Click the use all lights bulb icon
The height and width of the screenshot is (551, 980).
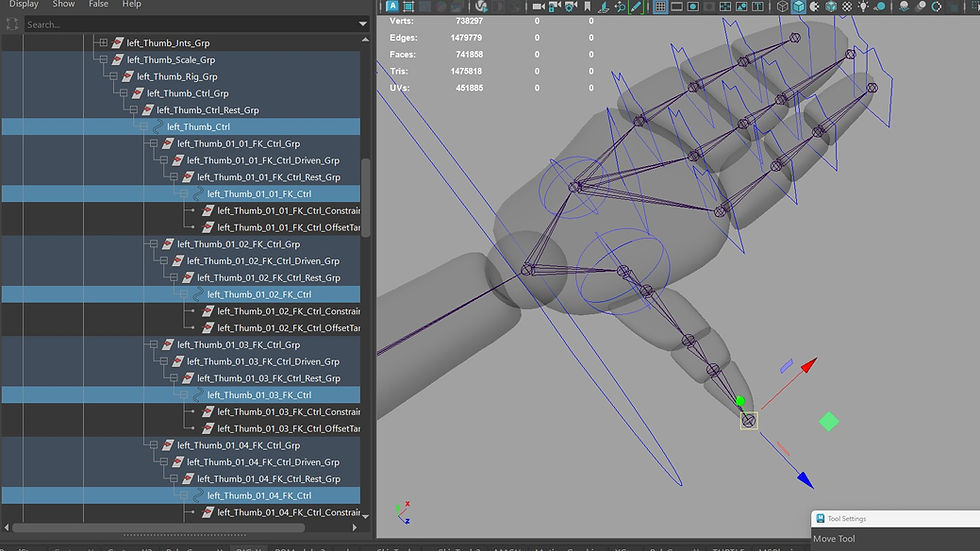coord(863,6)
